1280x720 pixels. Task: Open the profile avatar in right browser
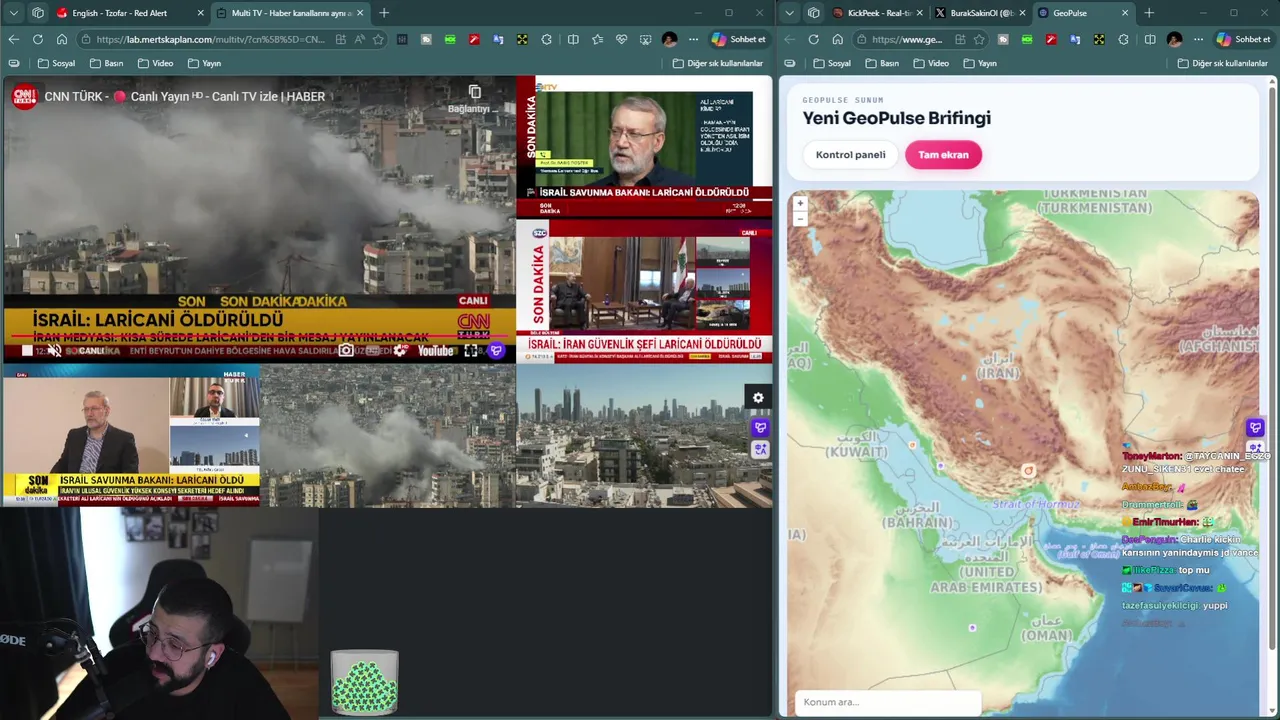[1174, 39]
